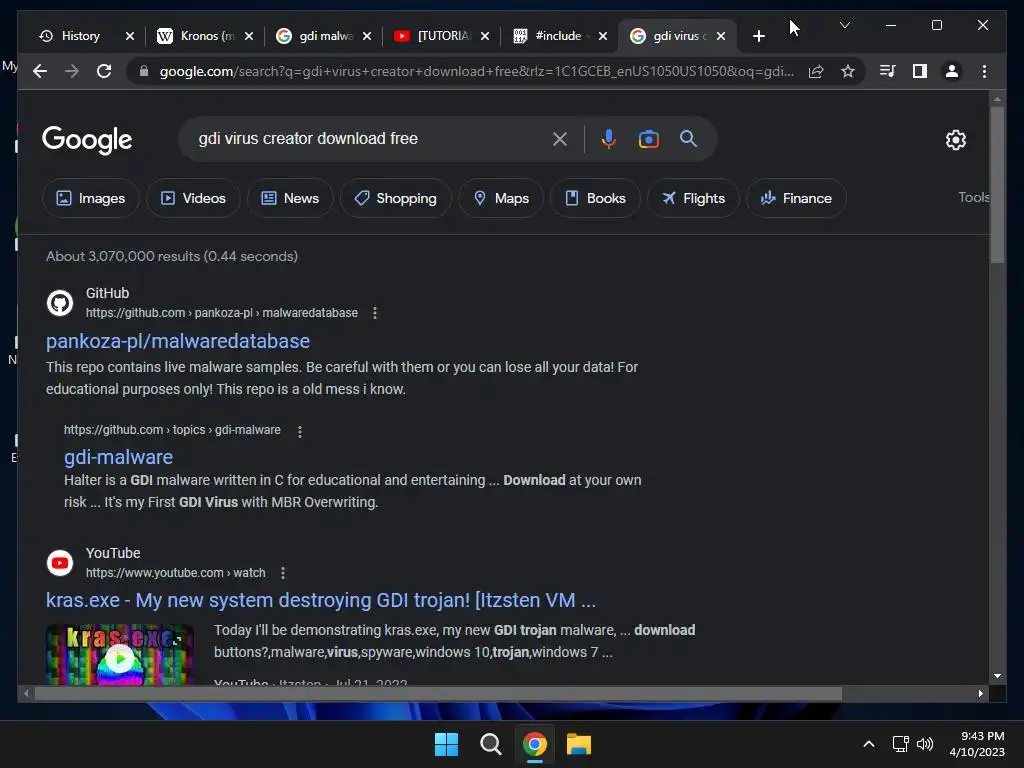Go to Google homepage via logo
Viewport: 1024px width, 768px height.
[x=87, y=140]
